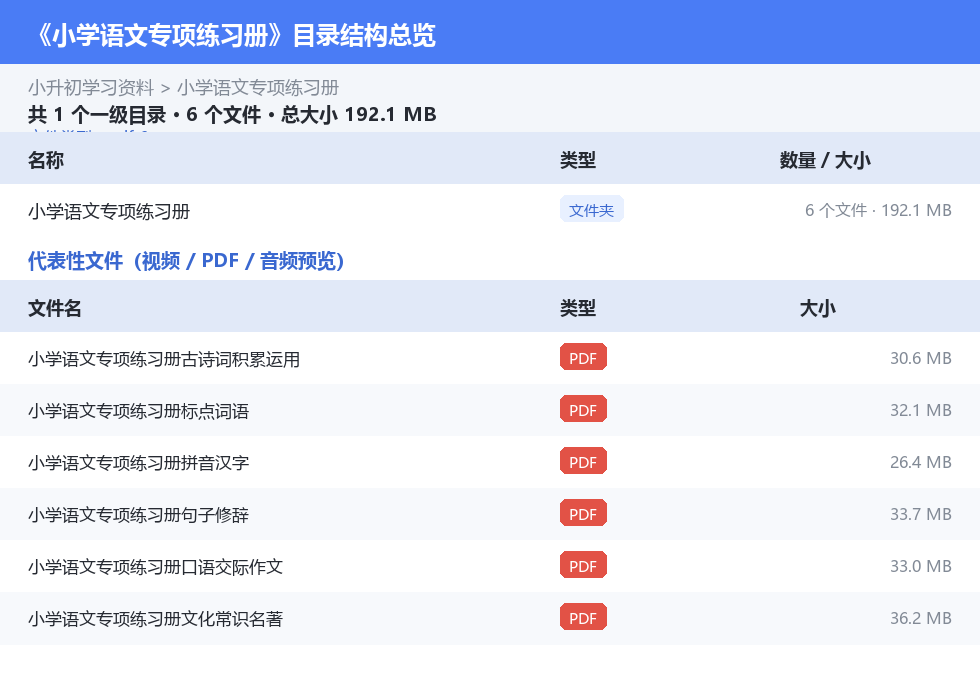Viewport: 980px width, 676px height.
Task: Click PDF badge for 口语交际作文 file
Action: coord(583,565)
